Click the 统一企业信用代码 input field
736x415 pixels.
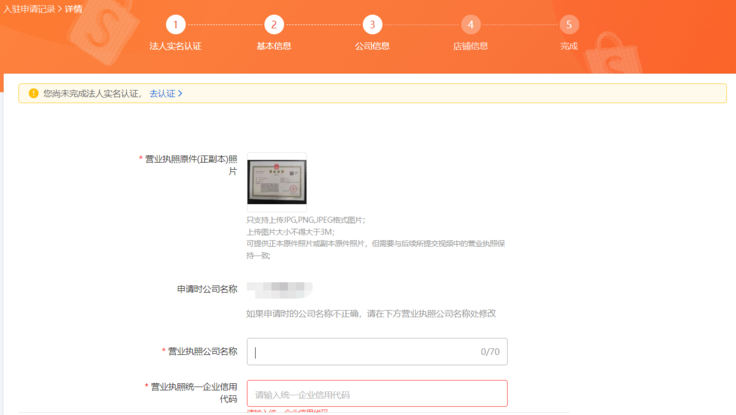pos(377,394)
